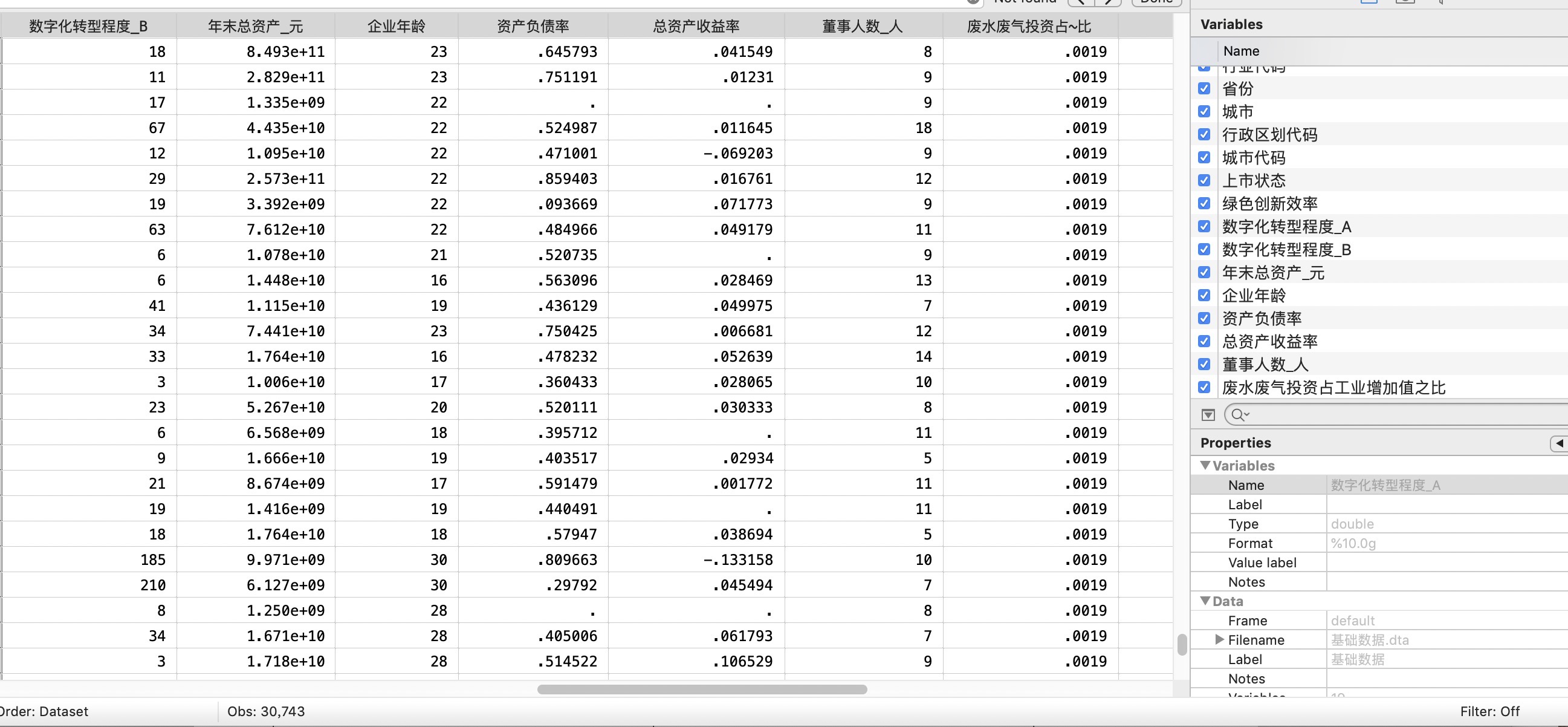Select the 年末总资产_元 column header
The height and width of the screenshot is (727, 1568).
click(x=255, y=26)
